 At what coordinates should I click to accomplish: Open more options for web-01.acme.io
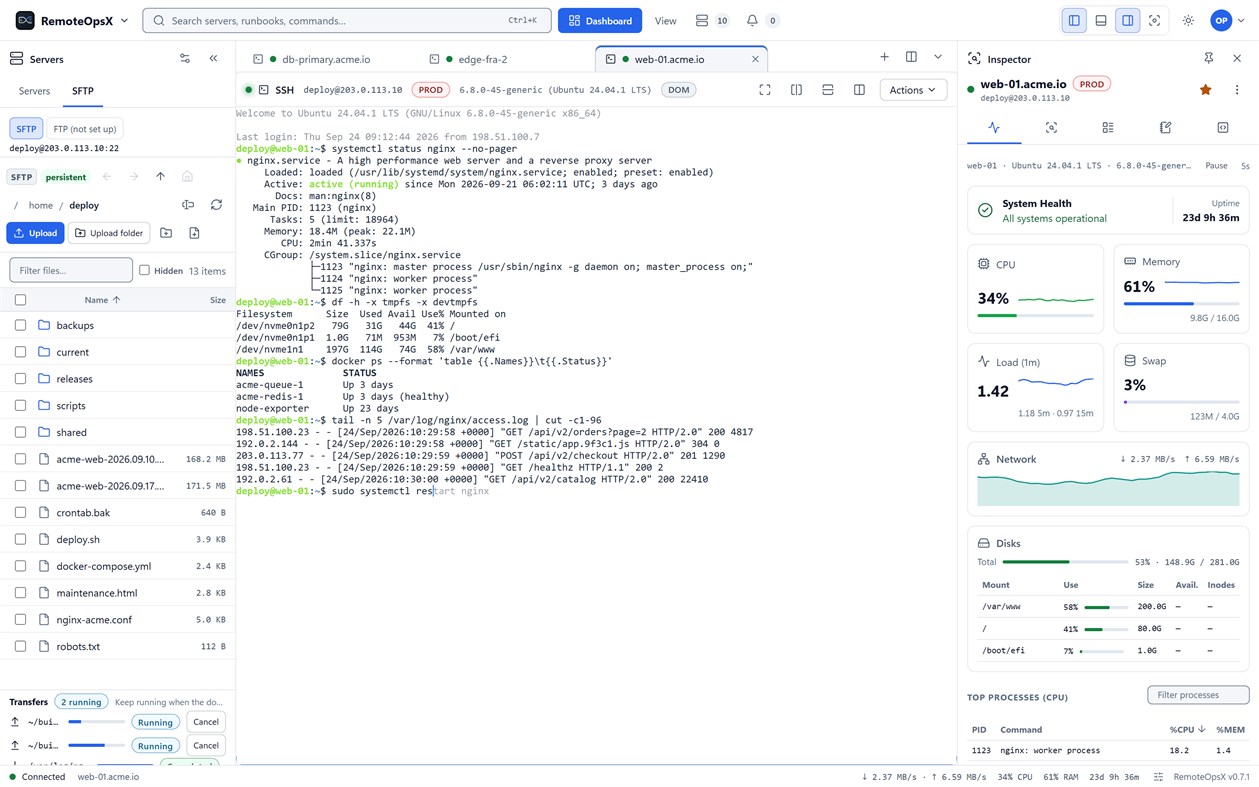(1237, 90)
